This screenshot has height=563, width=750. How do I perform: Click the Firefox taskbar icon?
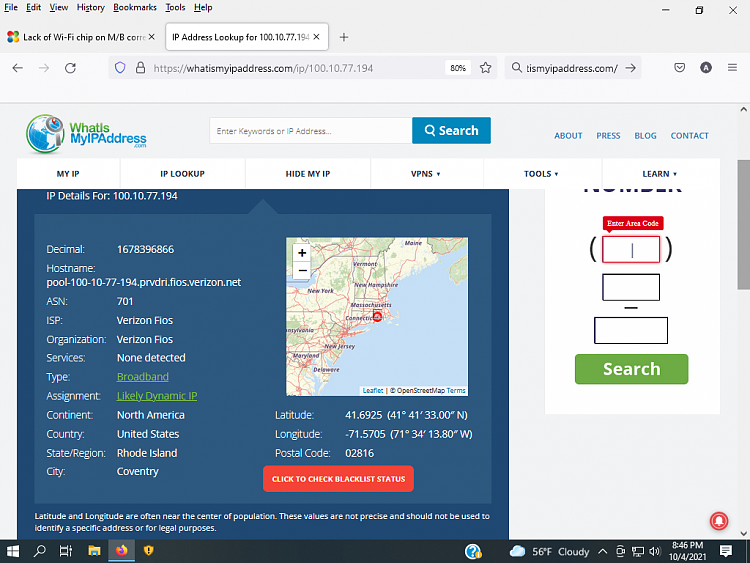point(121,551)
